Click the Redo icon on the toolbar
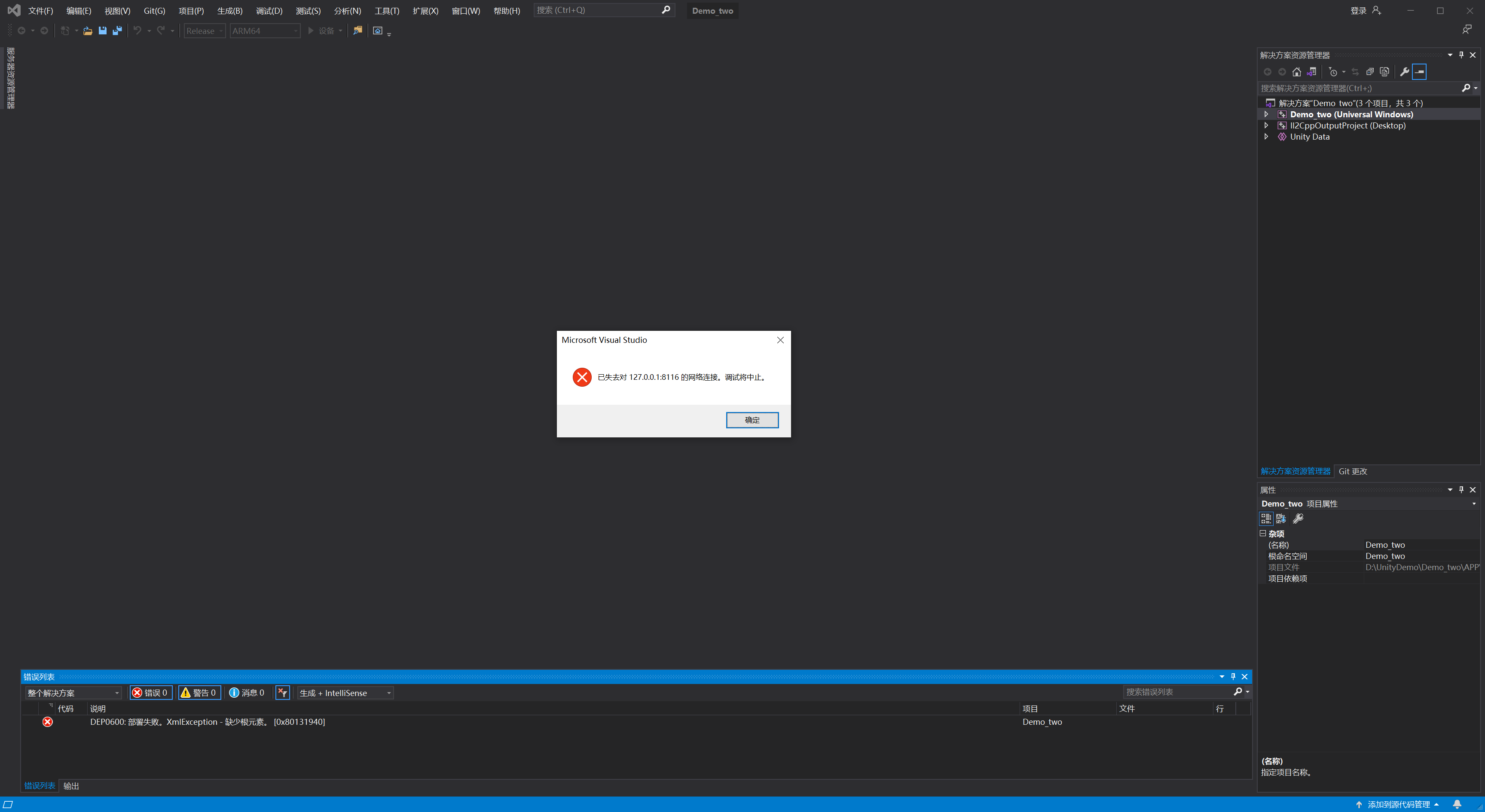Viewport: 1485px width, 812px height. point(160,31)
